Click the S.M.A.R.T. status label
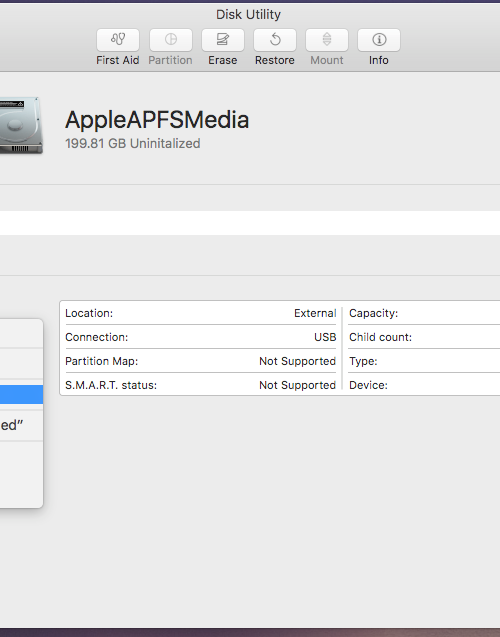 (x=111, y=385)
